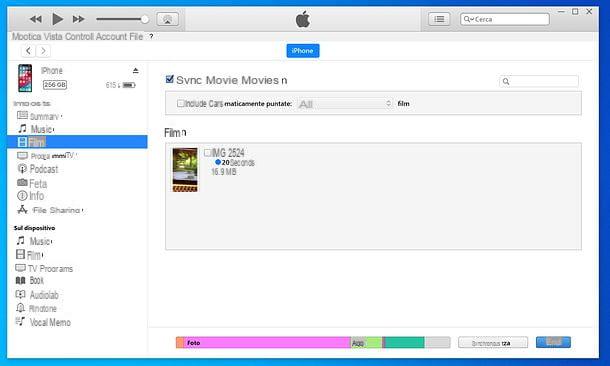Focus the movies search field
Screen dimensions: 610x366
(539, 81)
